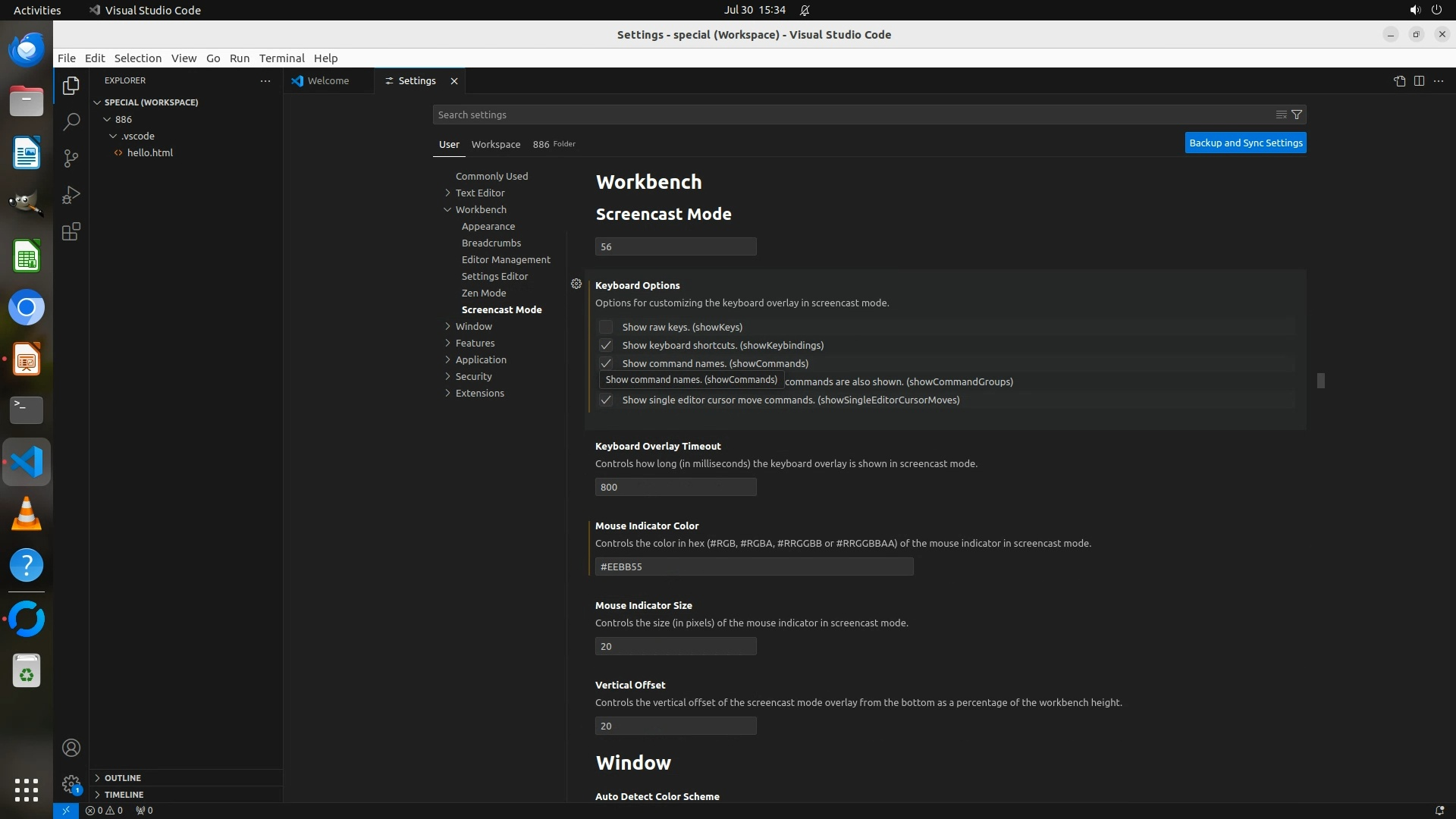This screenshot has width=1456, height=819.
Task: Expand the Text Editor settings category
Action: pos(479,193)
